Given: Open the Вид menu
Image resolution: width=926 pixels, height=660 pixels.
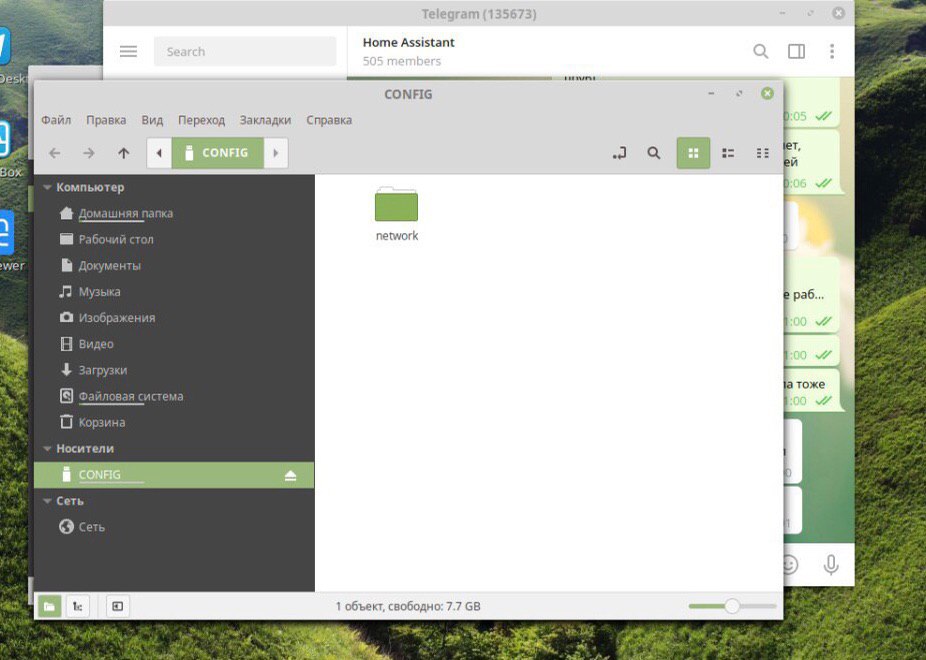Looking at the screenshot, I should coord(152,120).
